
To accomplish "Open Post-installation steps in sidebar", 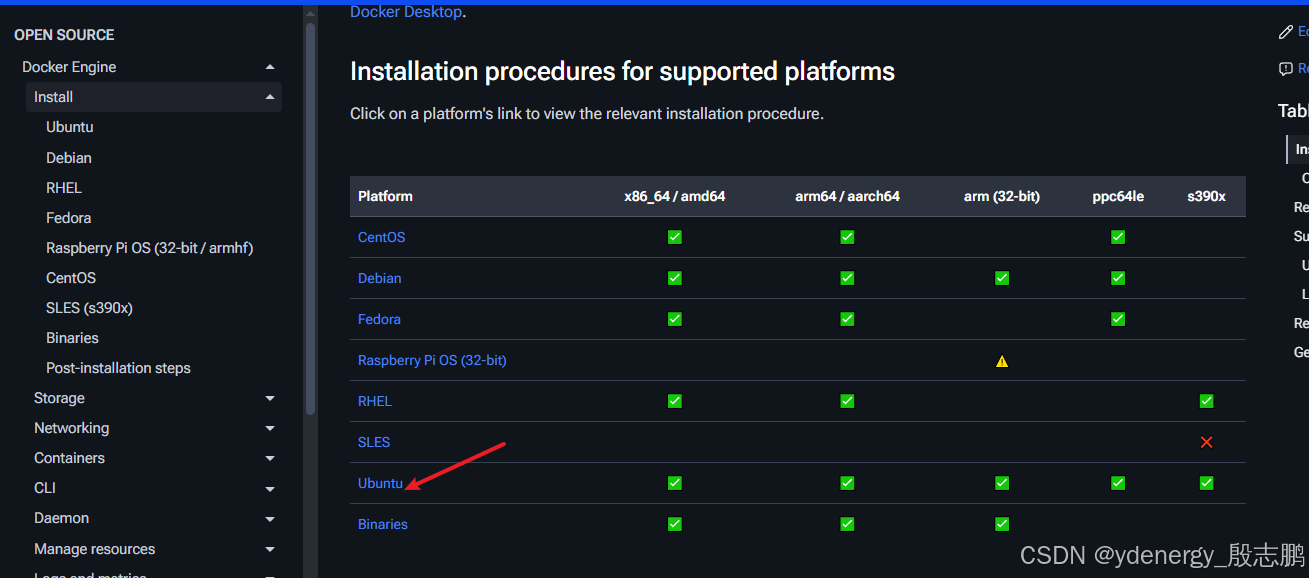I will coord(118,368).
